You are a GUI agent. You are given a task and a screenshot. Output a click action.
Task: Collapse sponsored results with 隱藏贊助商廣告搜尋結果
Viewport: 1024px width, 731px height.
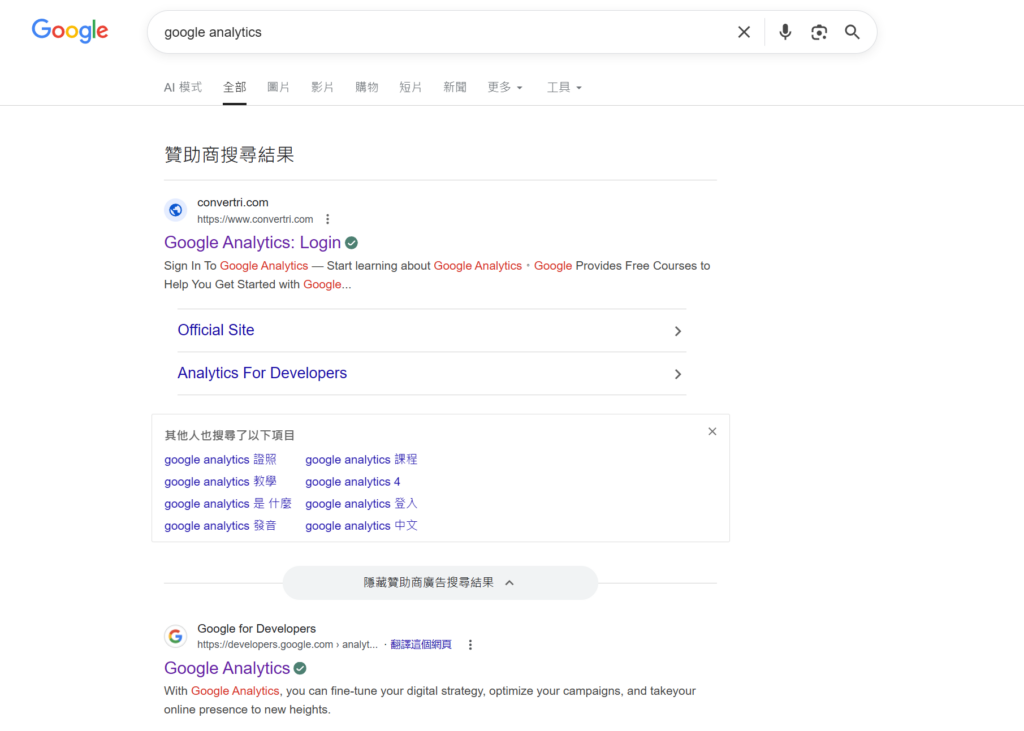click(439, 582)
